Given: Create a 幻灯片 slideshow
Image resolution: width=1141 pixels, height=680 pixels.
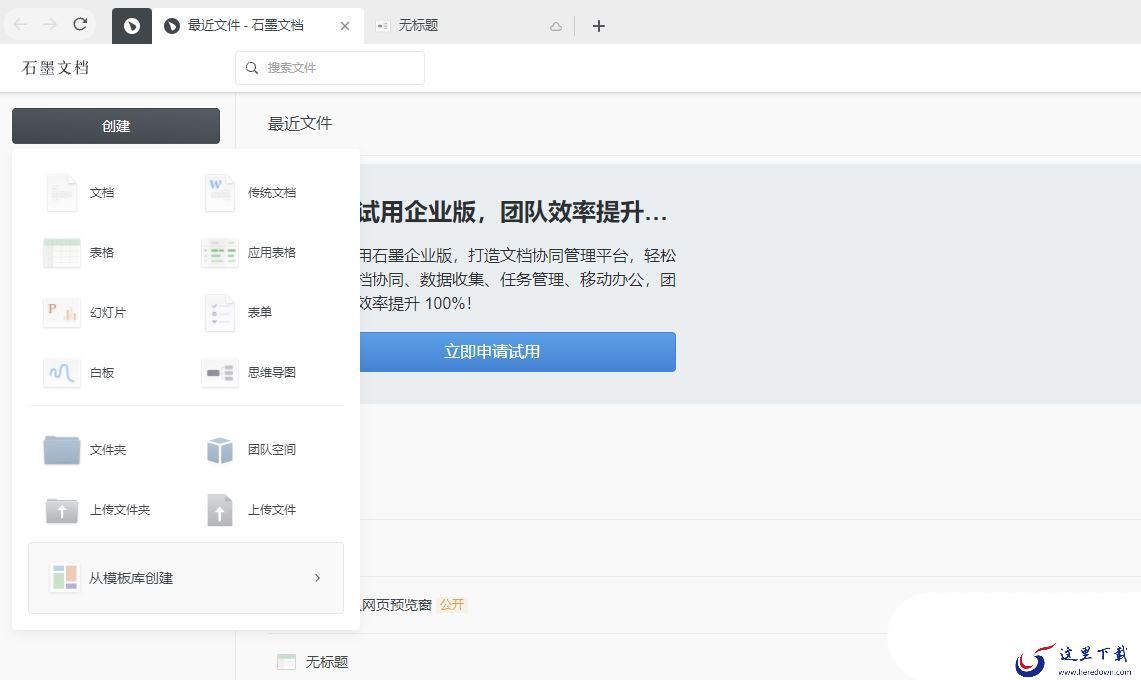Looking at the screenshot, I should click(84, 312).
